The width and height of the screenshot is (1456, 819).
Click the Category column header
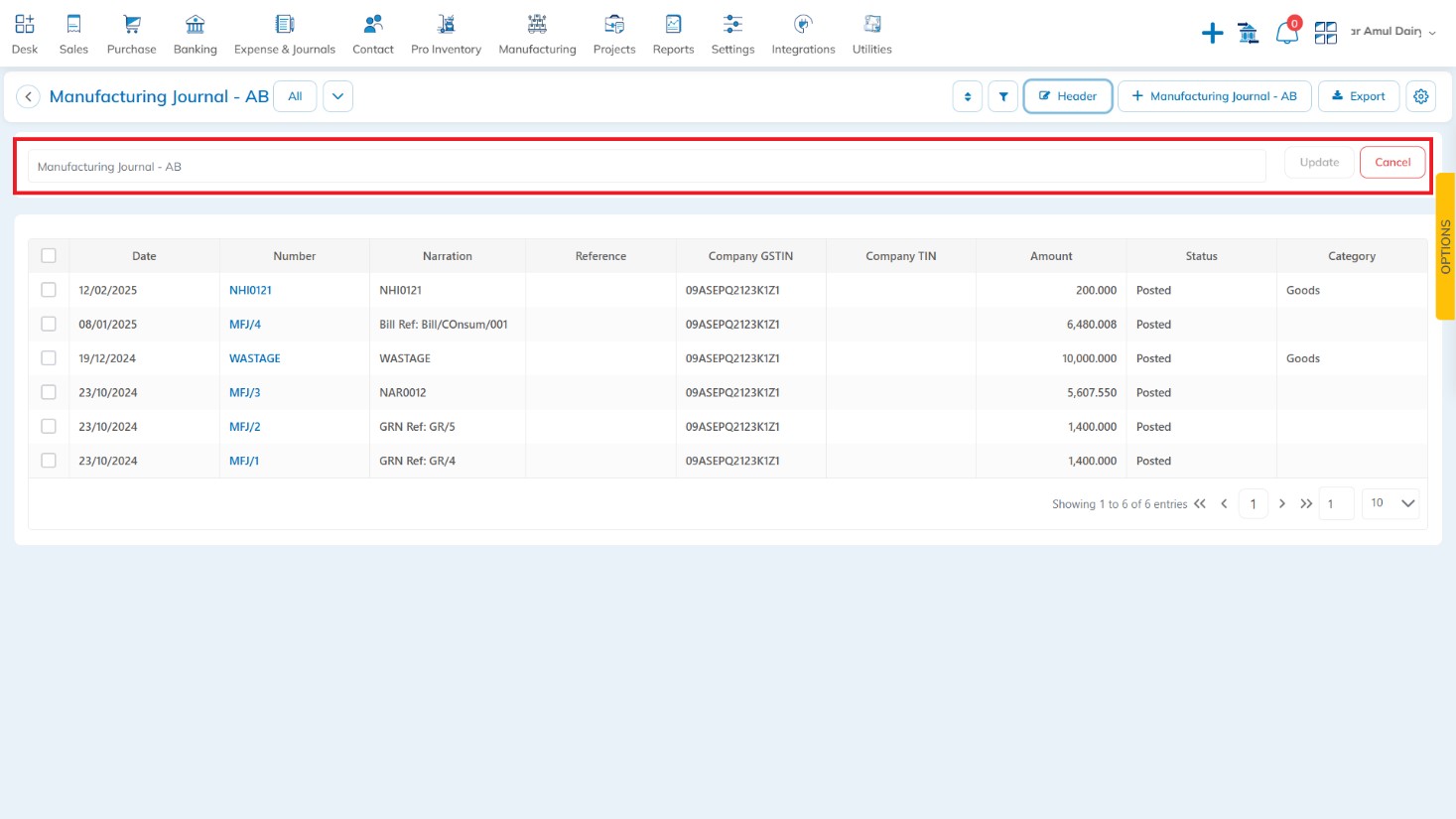point(1352,256)
